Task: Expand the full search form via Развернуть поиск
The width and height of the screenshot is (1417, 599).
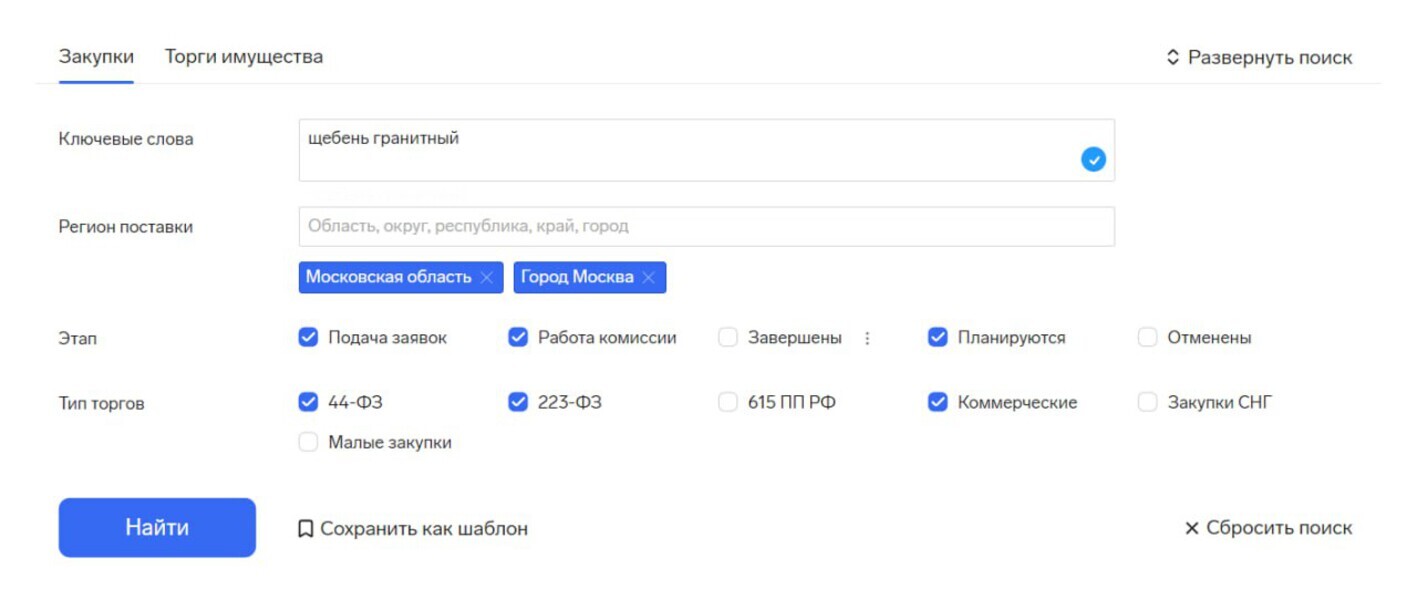Action: 1269,58
